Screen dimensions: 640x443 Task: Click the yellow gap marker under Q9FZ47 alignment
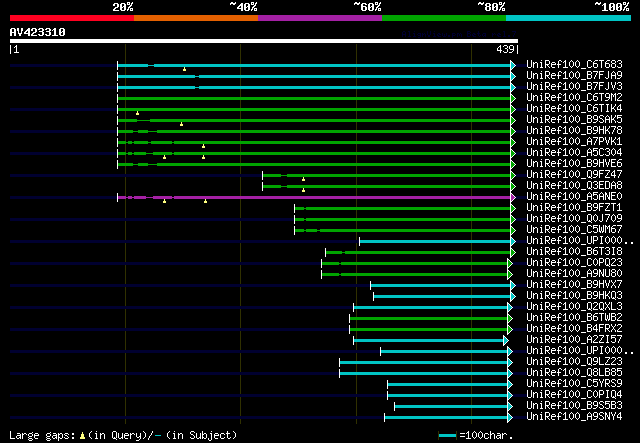[x=303, y=179]
